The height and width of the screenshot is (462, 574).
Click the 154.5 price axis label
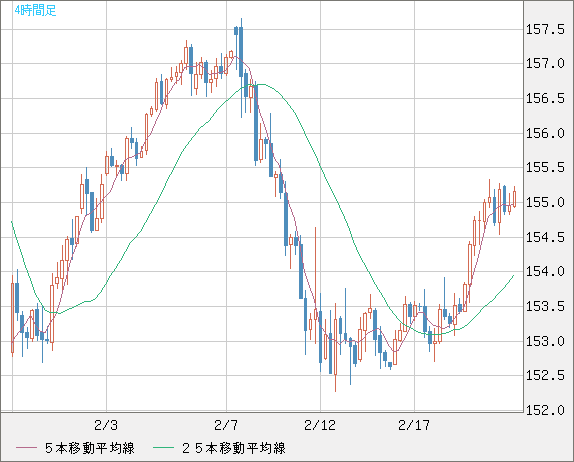click(545, 237)
